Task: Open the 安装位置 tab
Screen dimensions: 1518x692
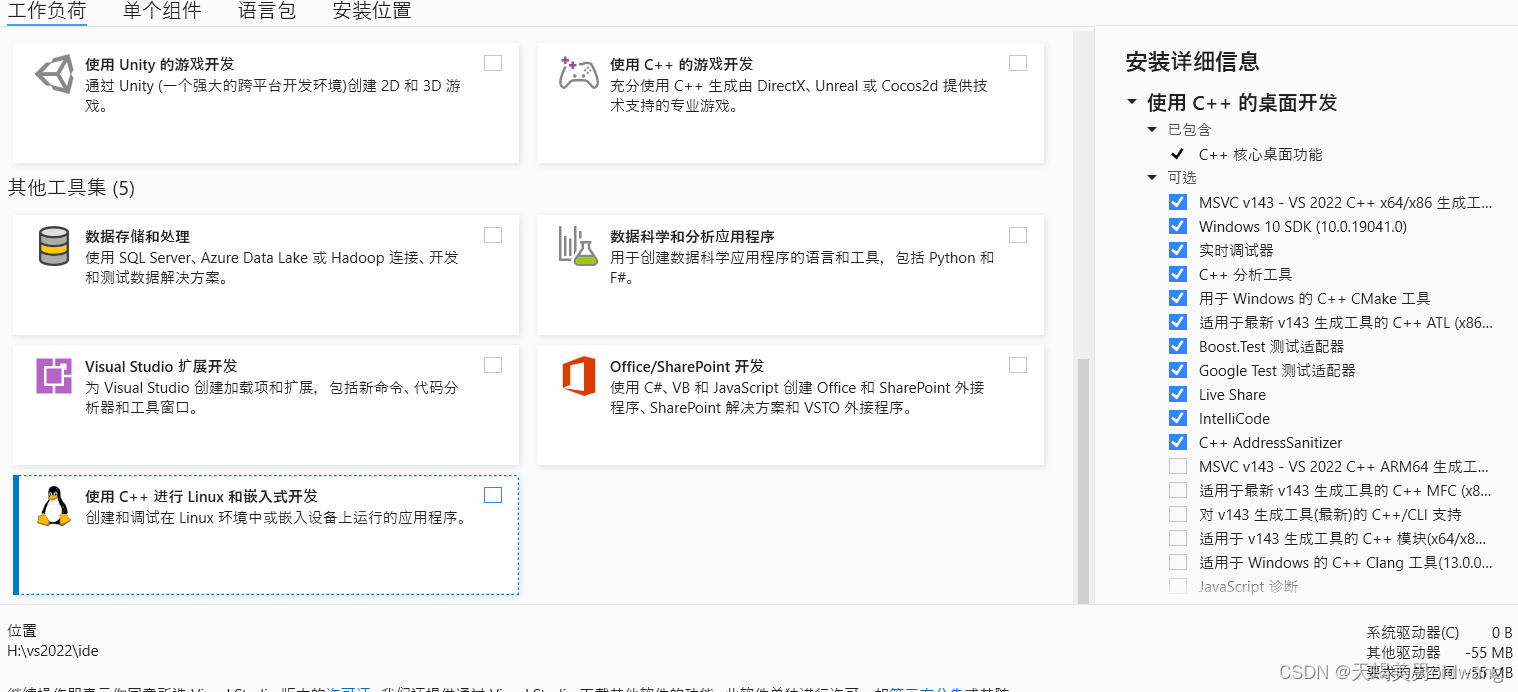Action: (x=372, y=11)
